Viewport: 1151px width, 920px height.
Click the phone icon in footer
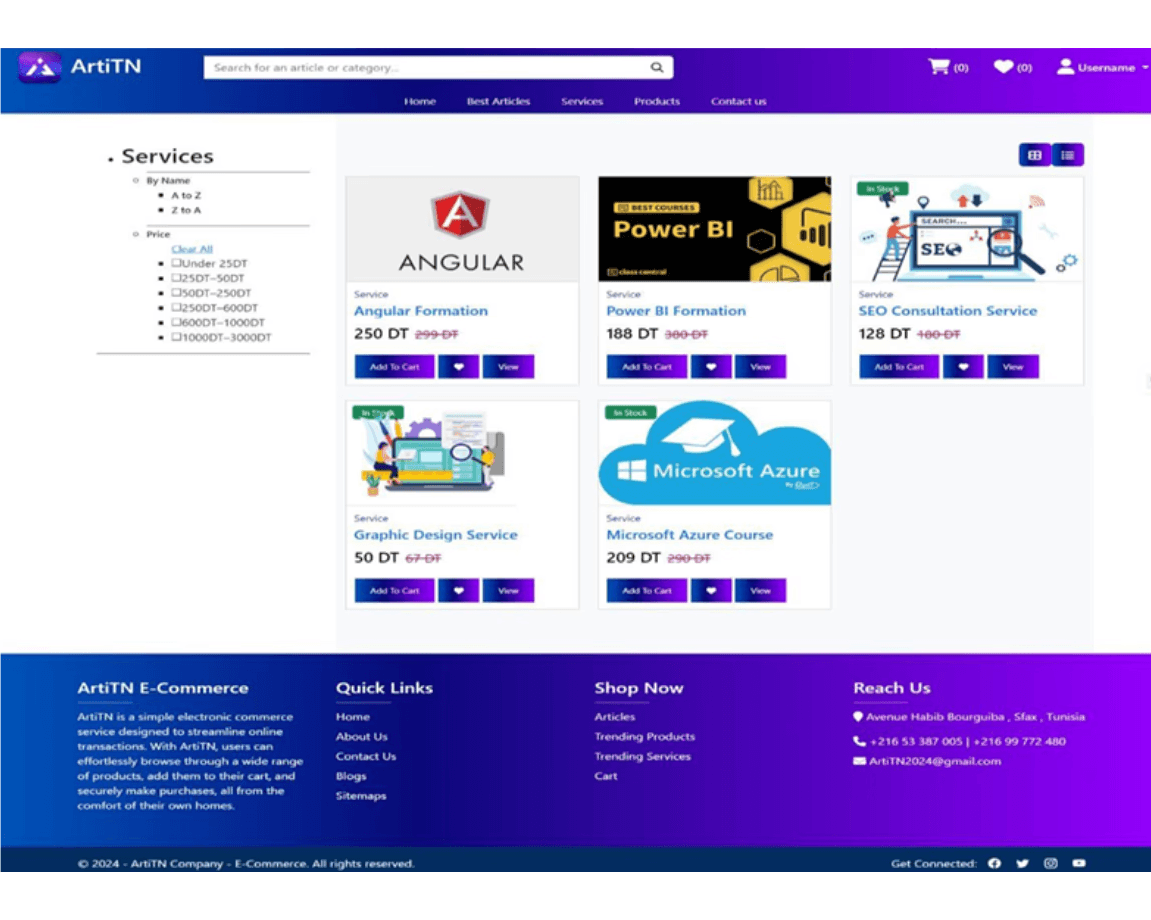(859, 741)
